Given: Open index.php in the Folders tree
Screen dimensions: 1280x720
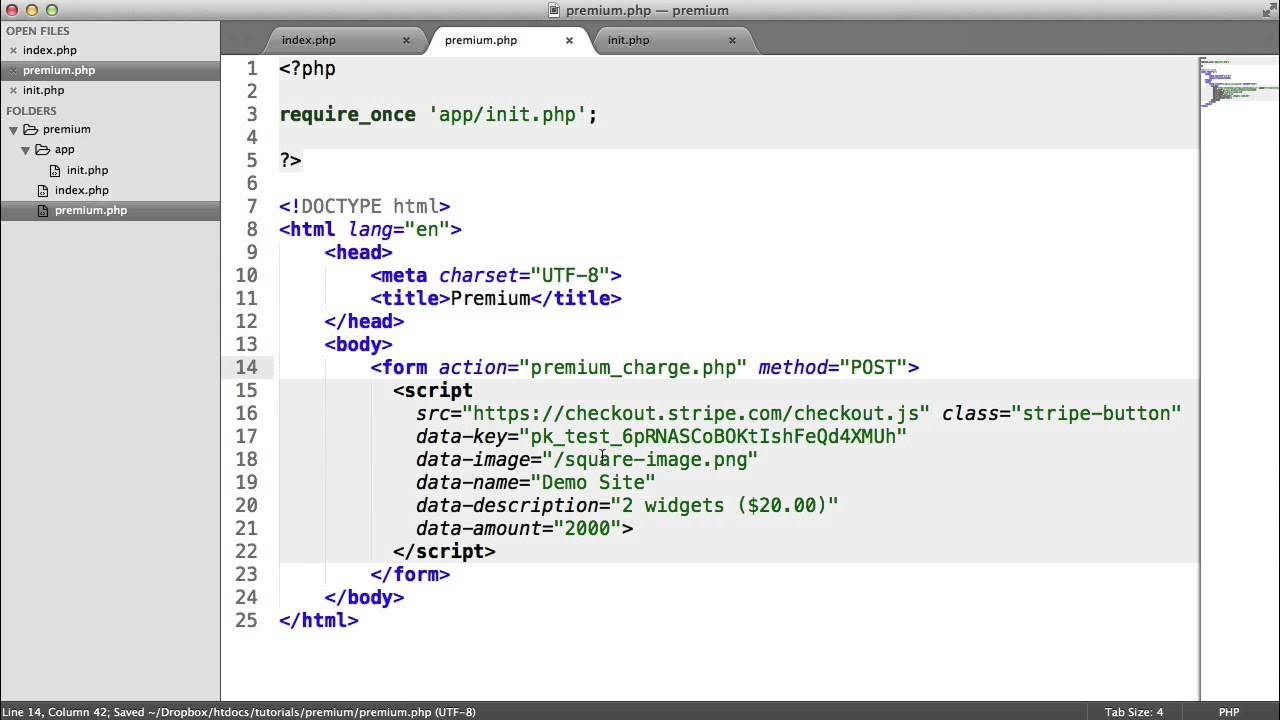Looking at the screenshot, I should point(82,190).
